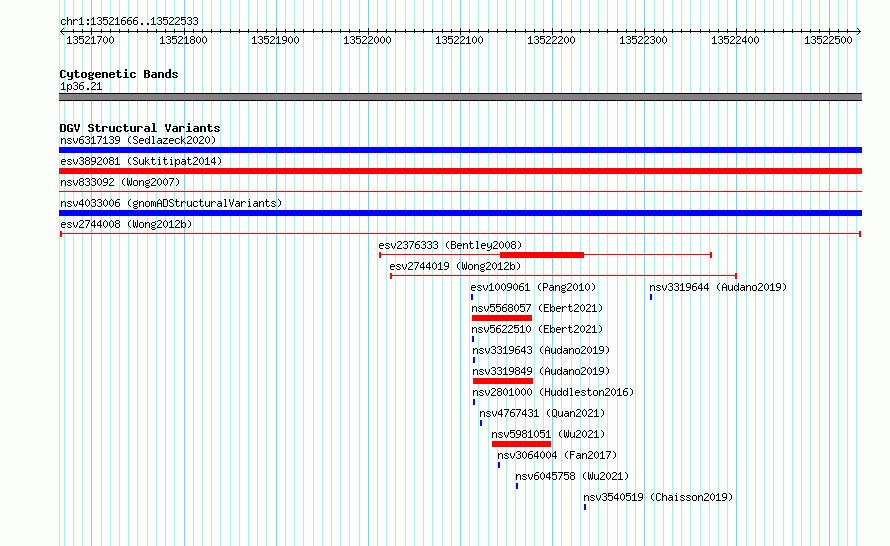Click ruler position 13522500
Image resolution: width=890 pixels, height=546 pixels.
[x=828, y=40]
